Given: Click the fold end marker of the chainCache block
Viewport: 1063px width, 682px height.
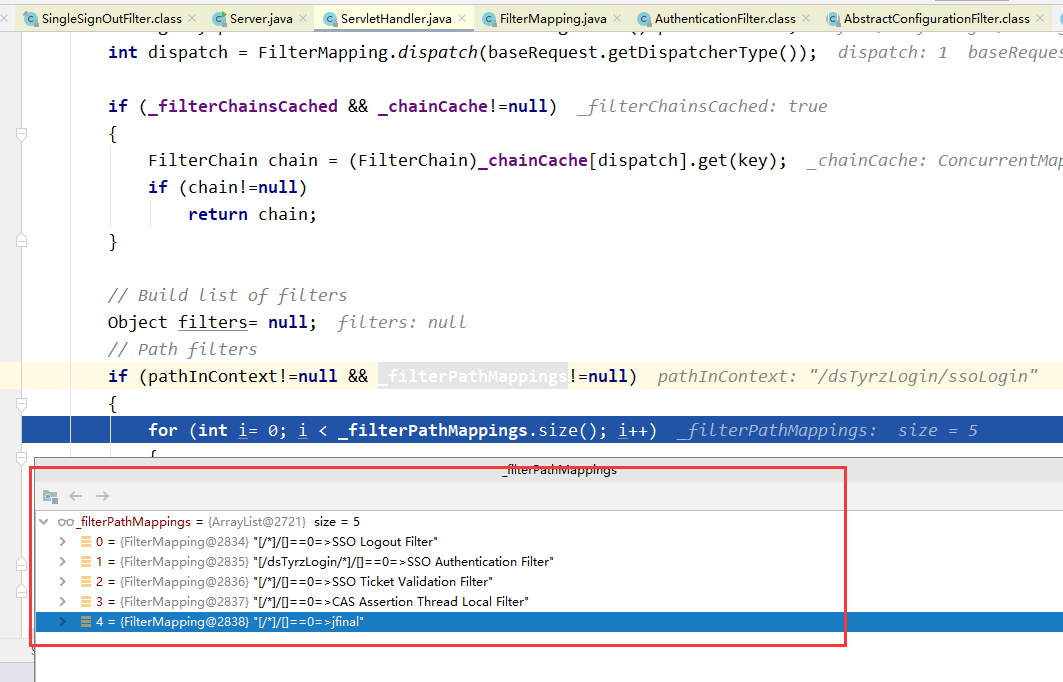Looking at the screenshot, I should point(22,241).
